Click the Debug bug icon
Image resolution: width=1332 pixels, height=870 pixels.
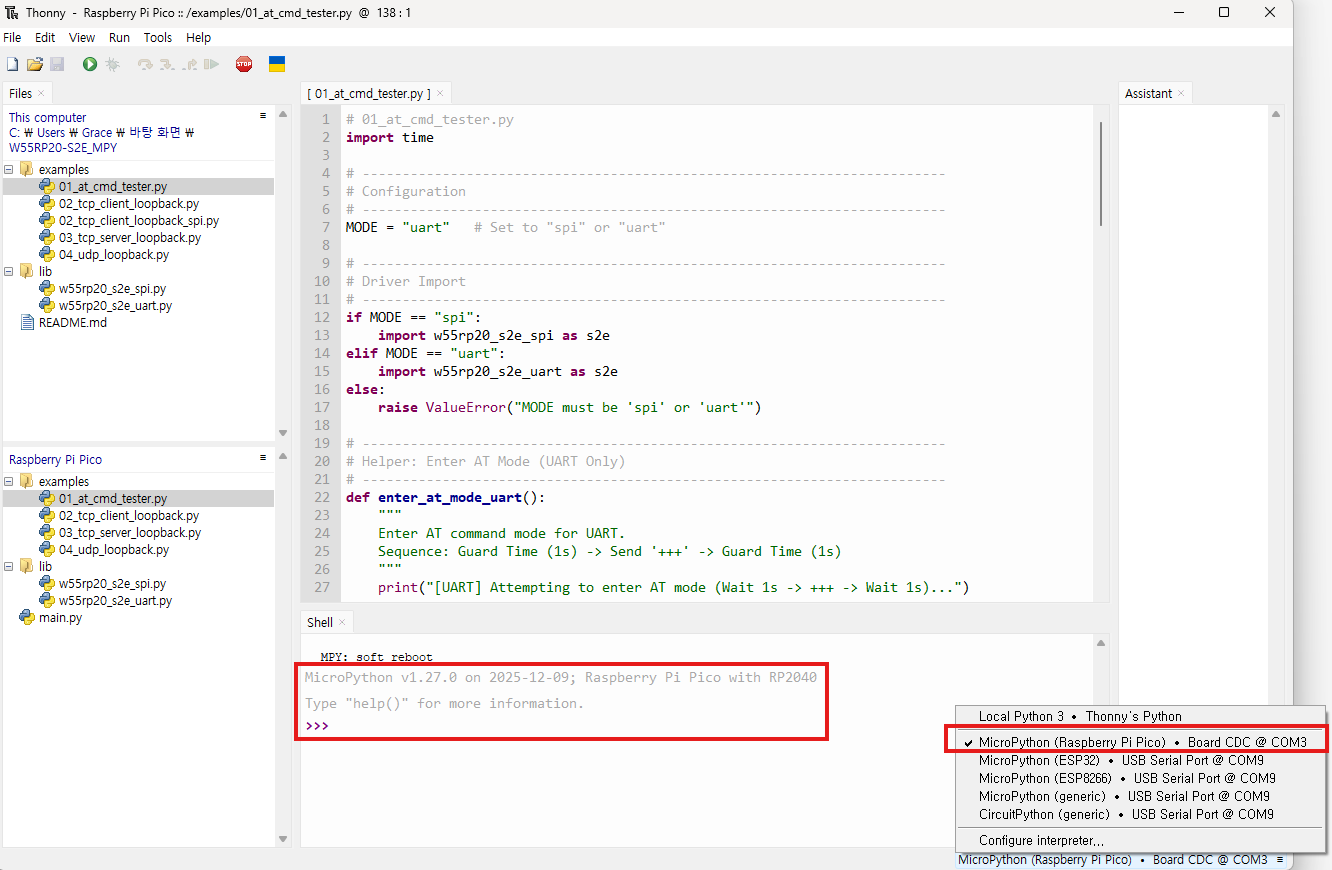(113, 64)
